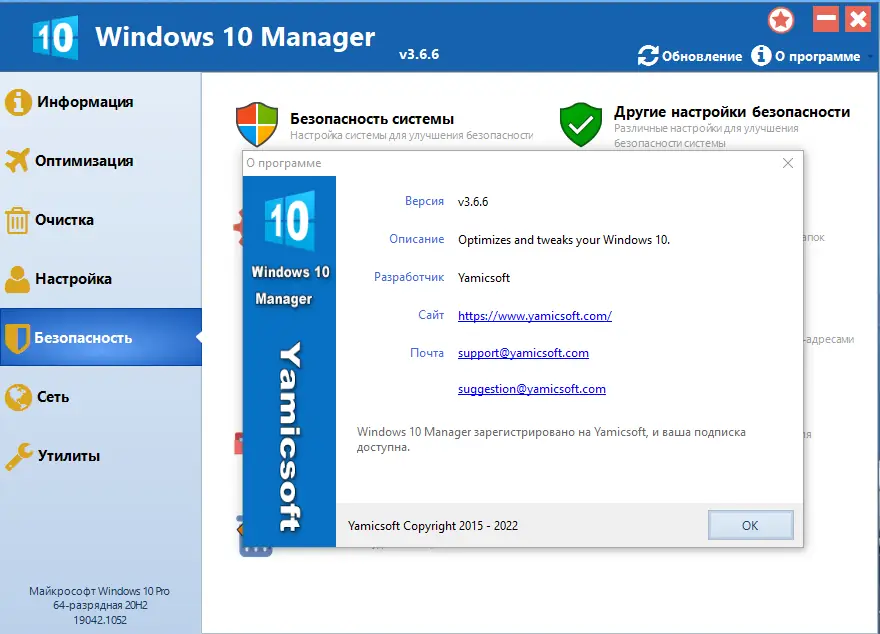Open О программе in the header

[805, 56]
